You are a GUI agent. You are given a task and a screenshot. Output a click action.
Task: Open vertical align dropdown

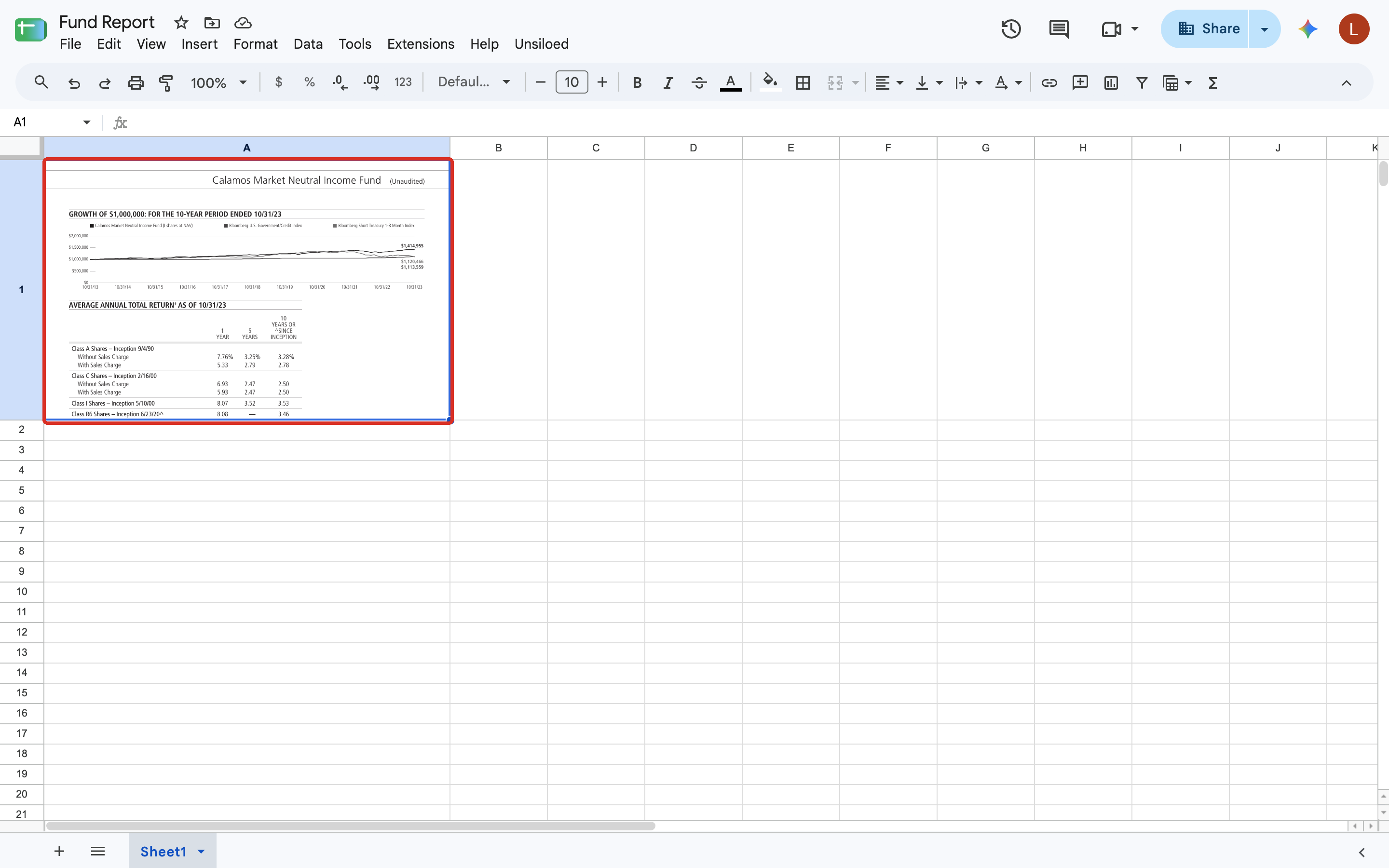coord(929,82)
